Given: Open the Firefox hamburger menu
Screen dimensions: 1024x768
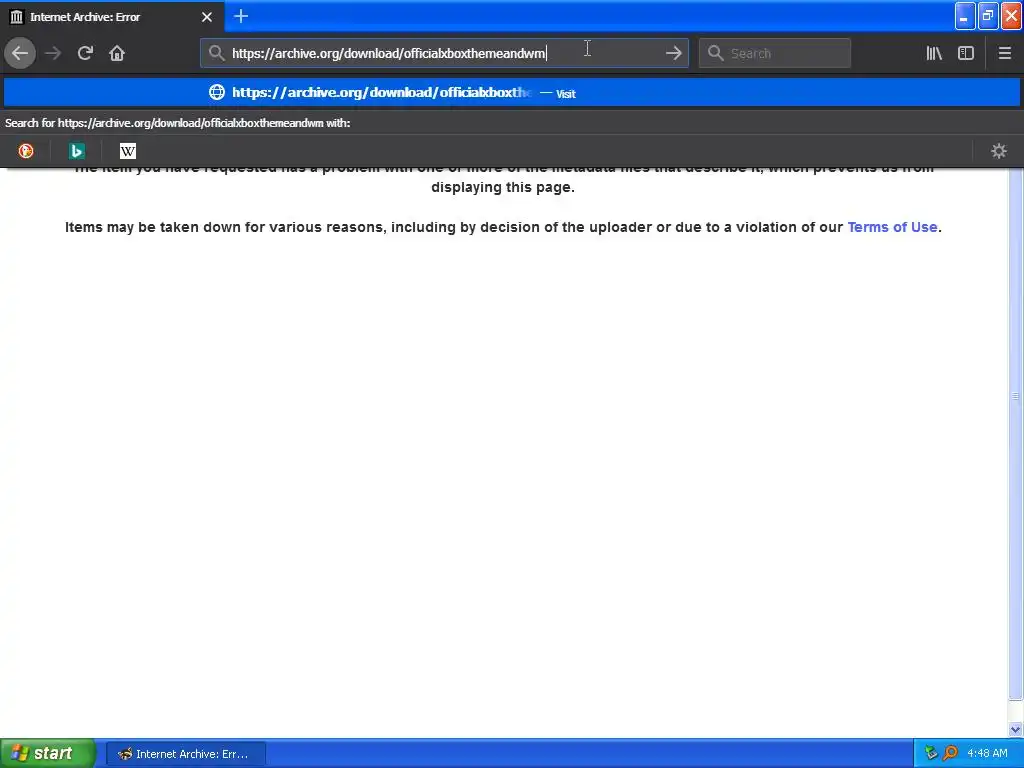Looking at the screenshot, I should tap(1004, 53).
